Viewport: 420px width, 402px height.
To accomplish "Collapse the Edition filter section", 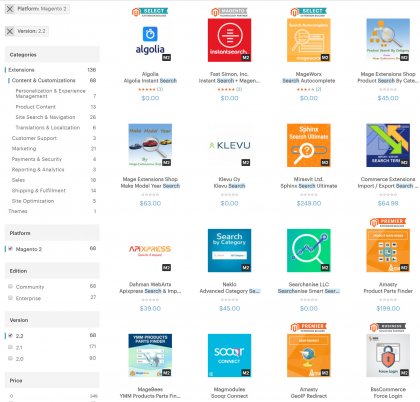I will point(52,271).
